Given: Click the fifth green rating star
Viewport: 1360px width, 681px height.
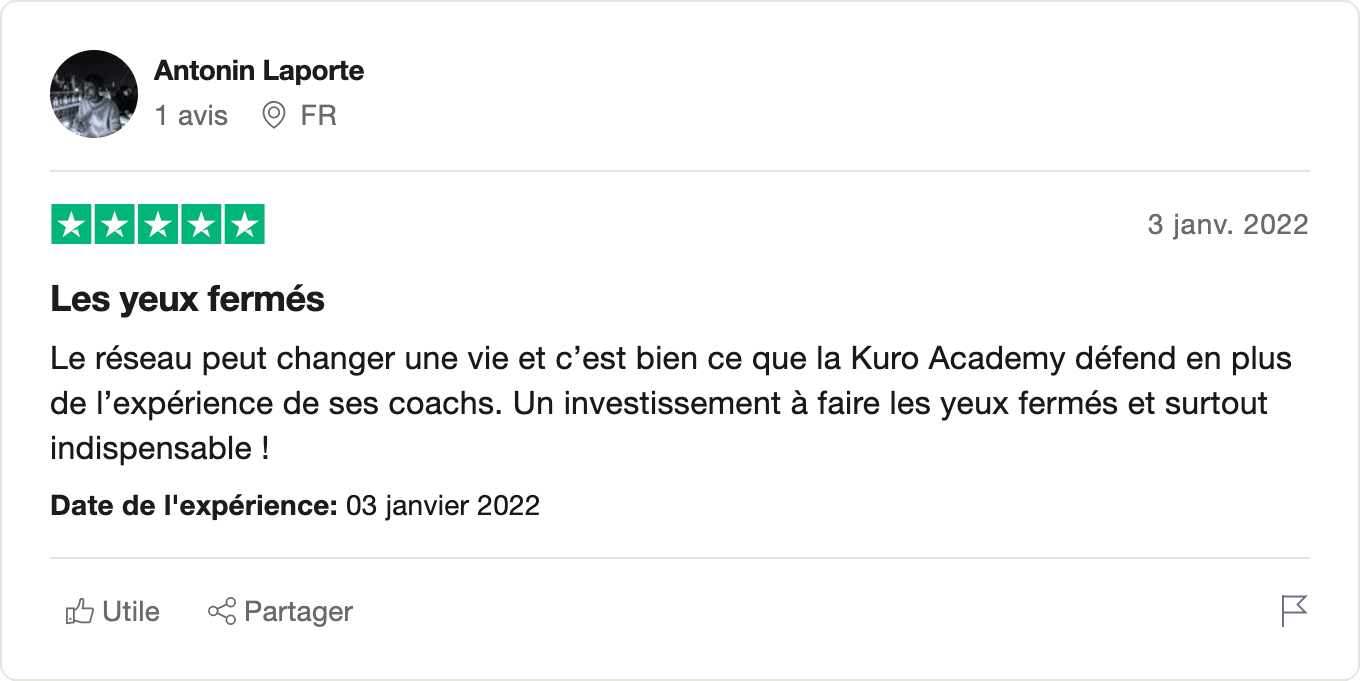Looking at the screenshot, I should pos(244,225).
